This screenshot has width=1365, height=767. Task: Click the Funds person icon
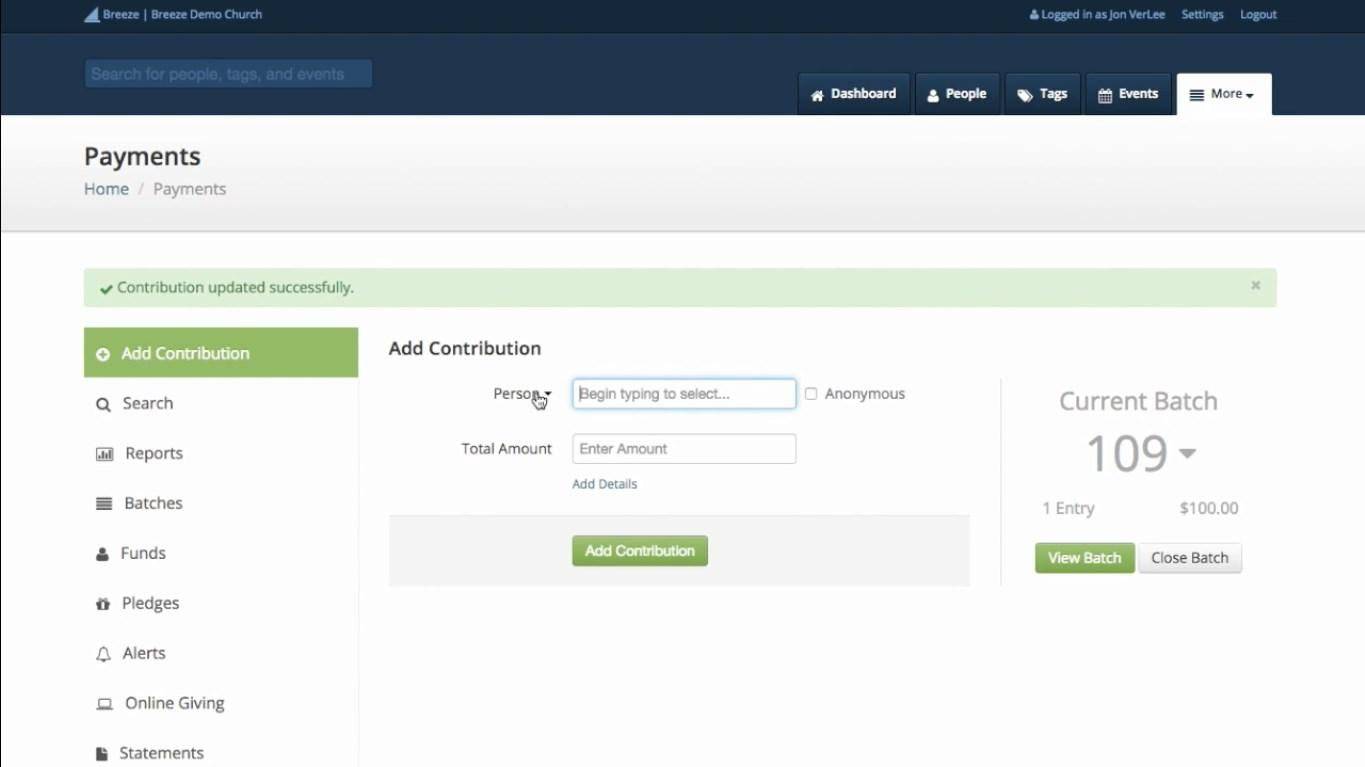click(x=102, y=554)
